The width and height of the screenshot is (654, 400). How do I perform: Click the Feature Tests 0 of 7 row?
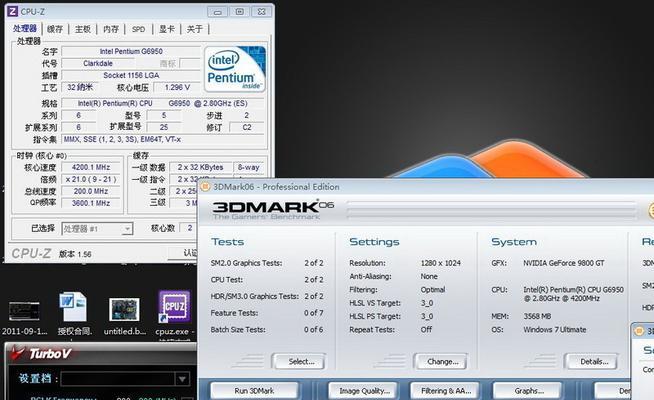[267, 313]
